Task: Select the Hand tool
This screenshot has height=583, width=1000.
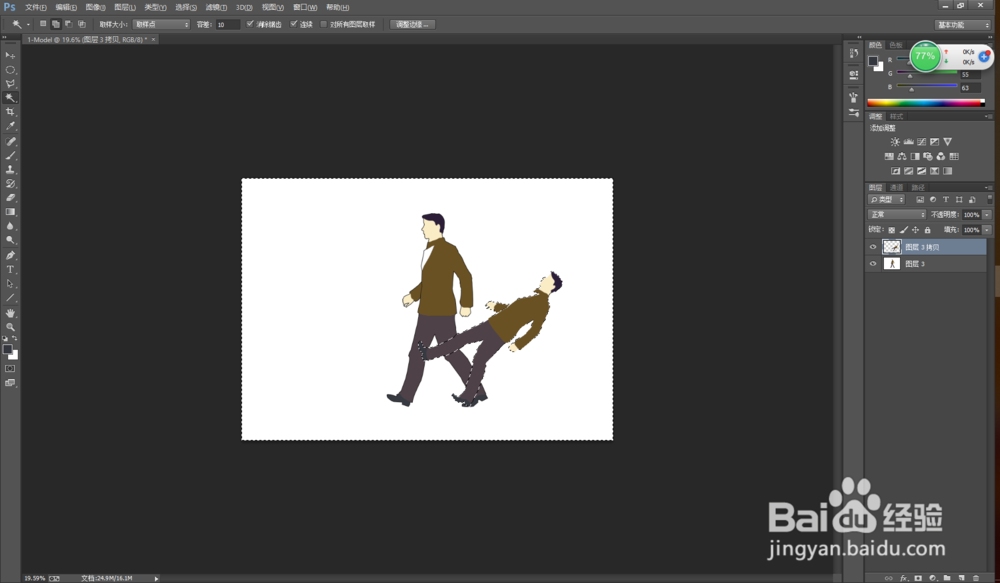Action: point(10,313)
